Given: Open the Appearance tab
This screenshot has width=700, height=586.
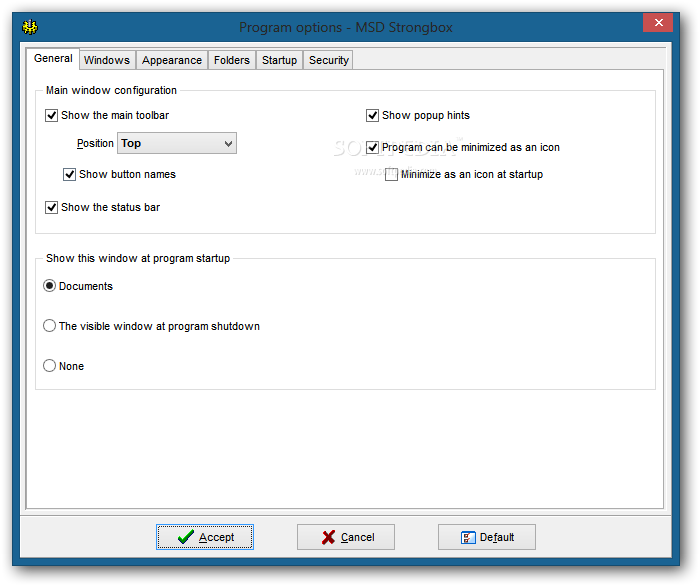Looking at the screenshot, I should pyautogui.click(x=172, y=60).
